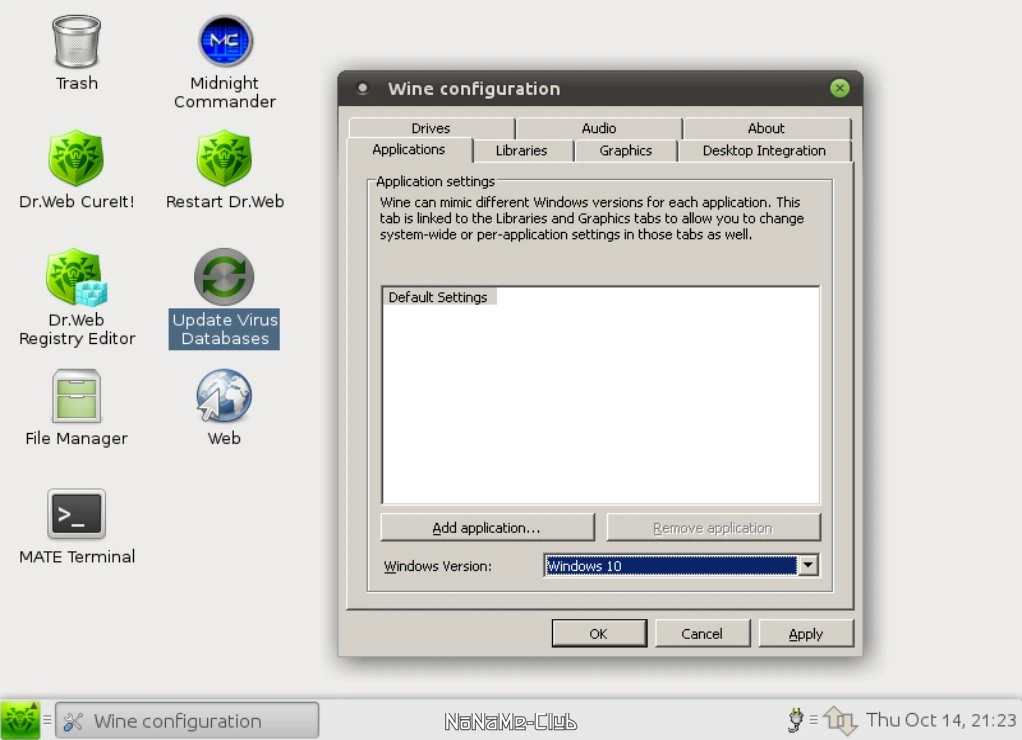
Task: Select Dr.Web Registry Editor icon
Action: [x=76, y=277]
